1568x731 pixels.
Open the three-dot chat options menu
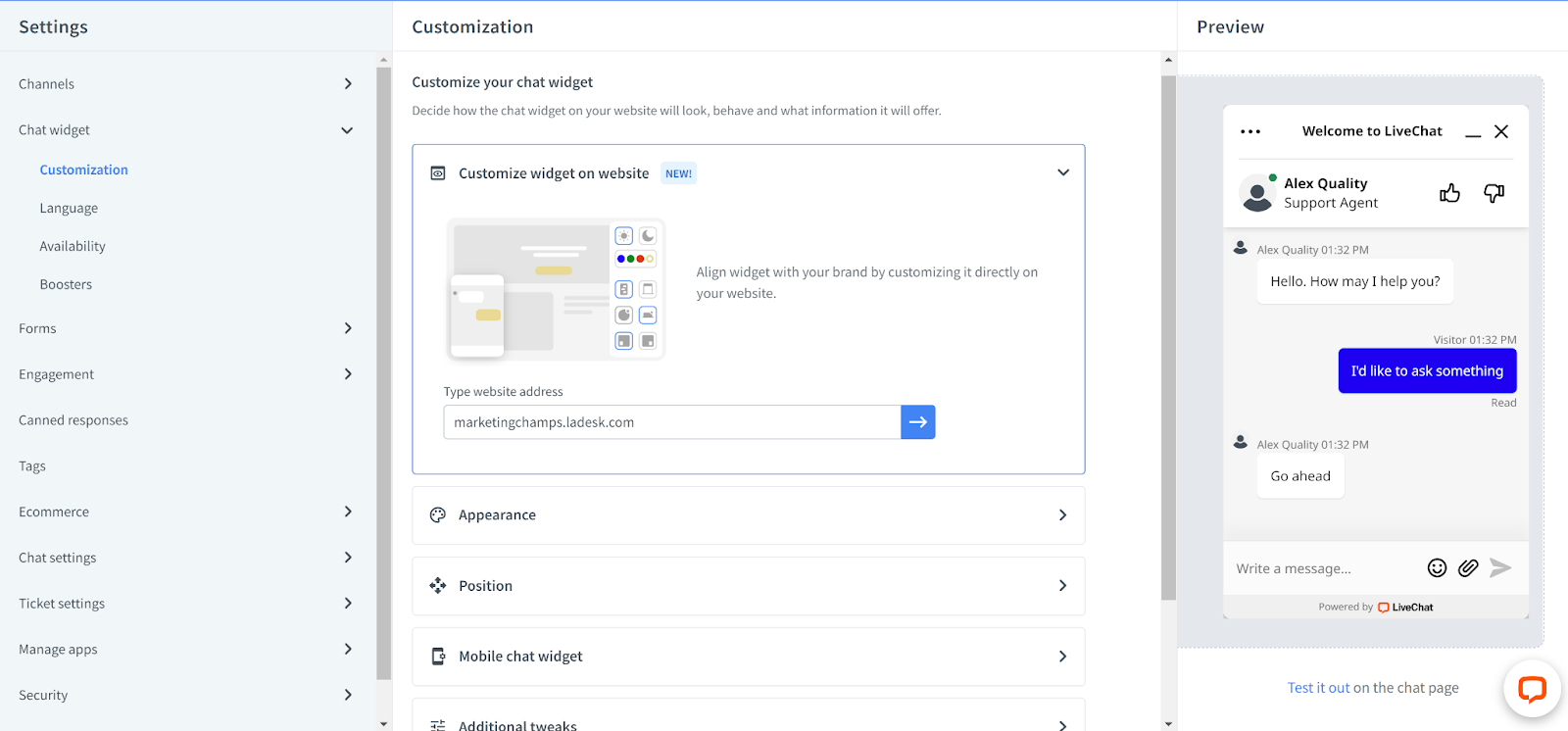[1250, 131]
